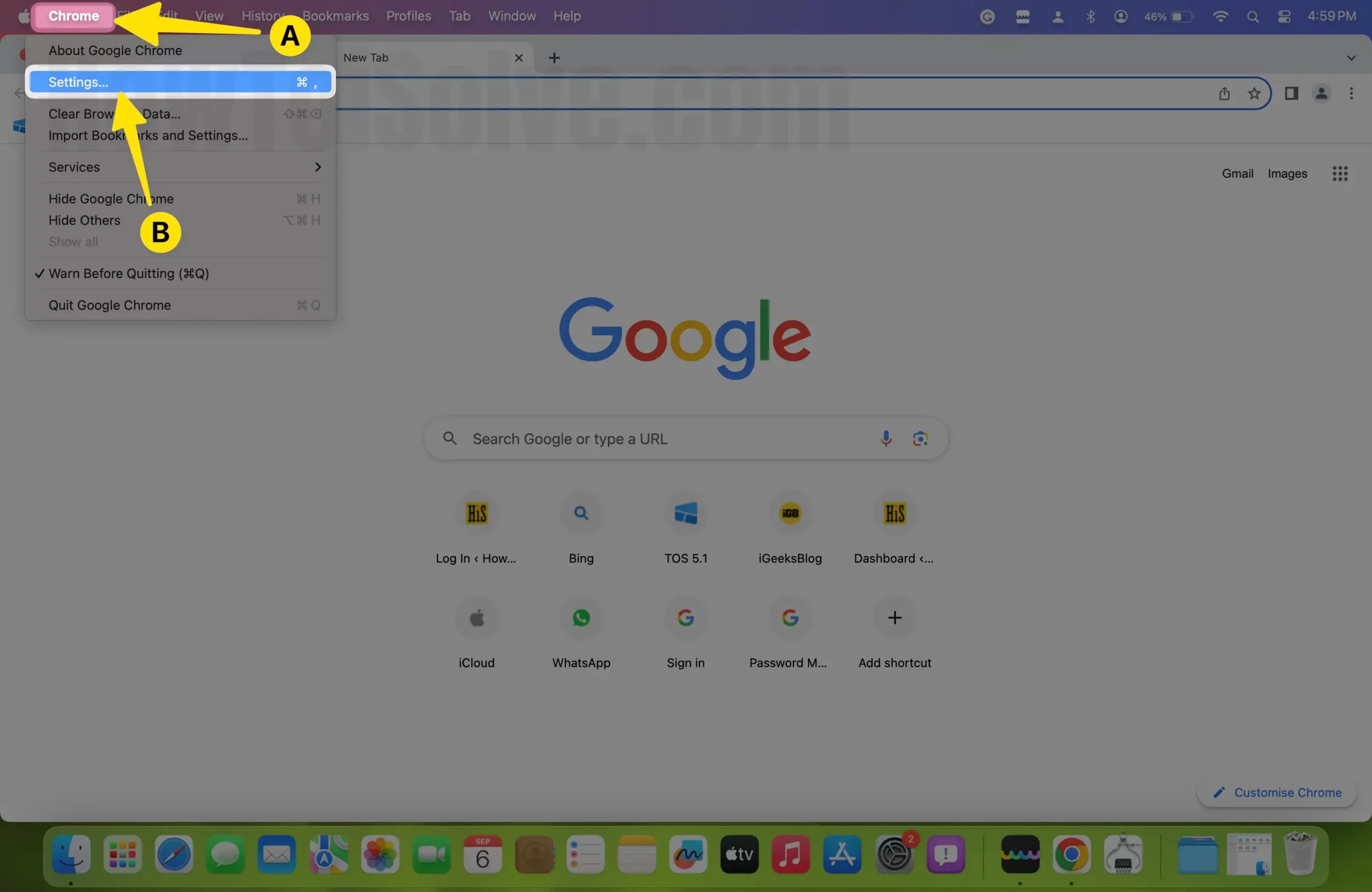Open the WhatsApp shortcut
Screen dimensions: 1372x892
581,633
